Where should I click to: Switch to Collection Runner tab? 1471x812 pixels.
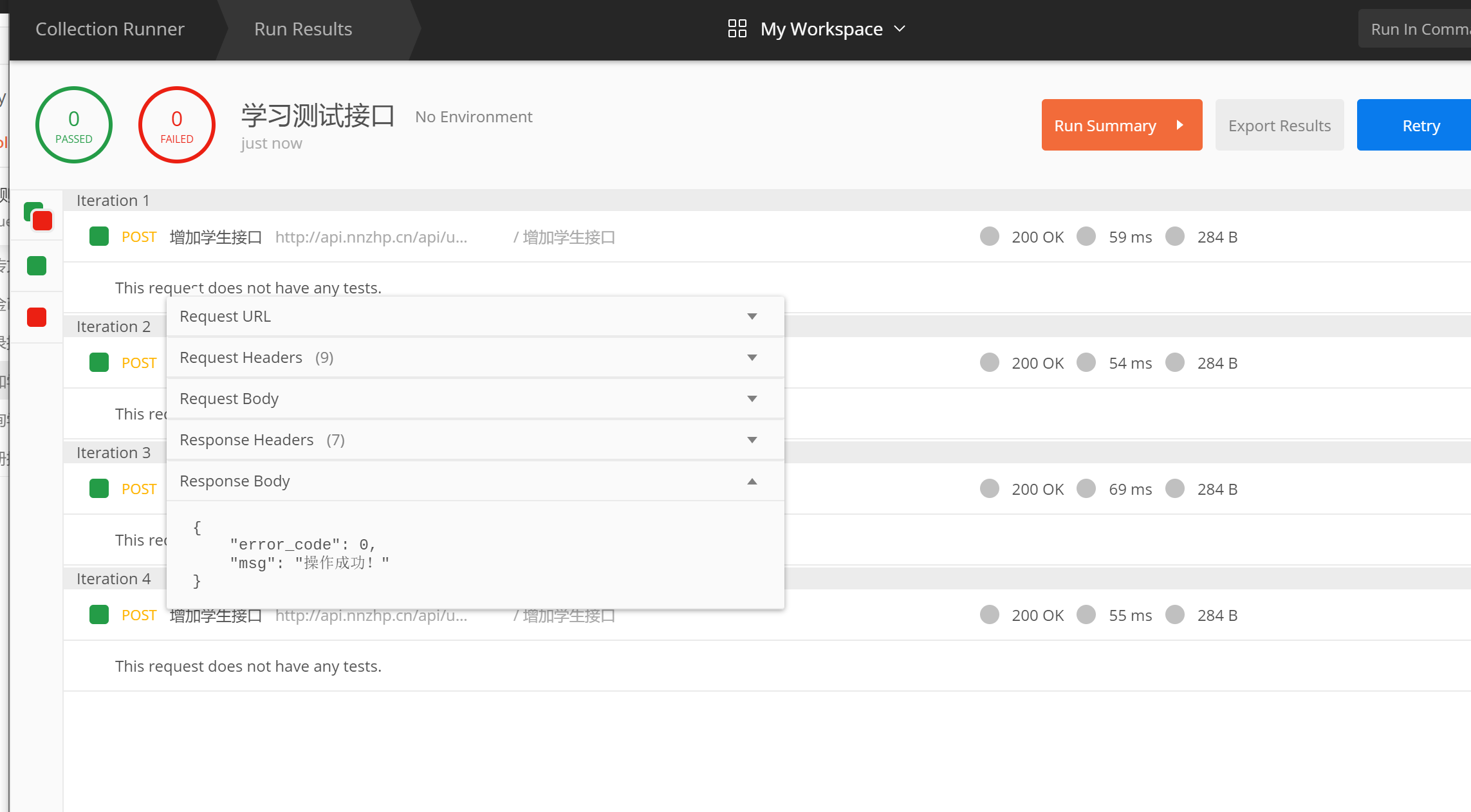click(110, 29)
